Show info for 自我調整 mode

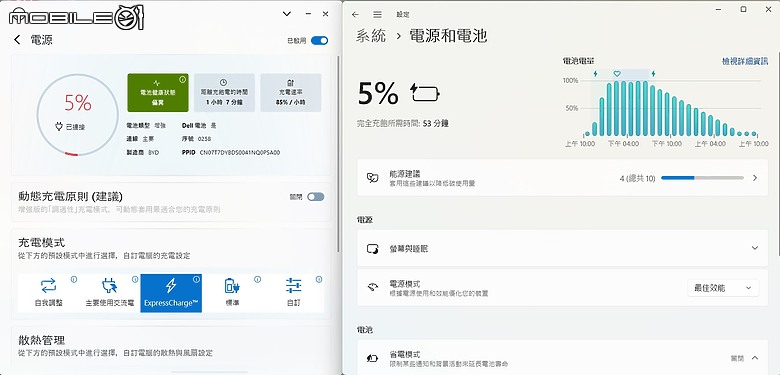point(74,280)
